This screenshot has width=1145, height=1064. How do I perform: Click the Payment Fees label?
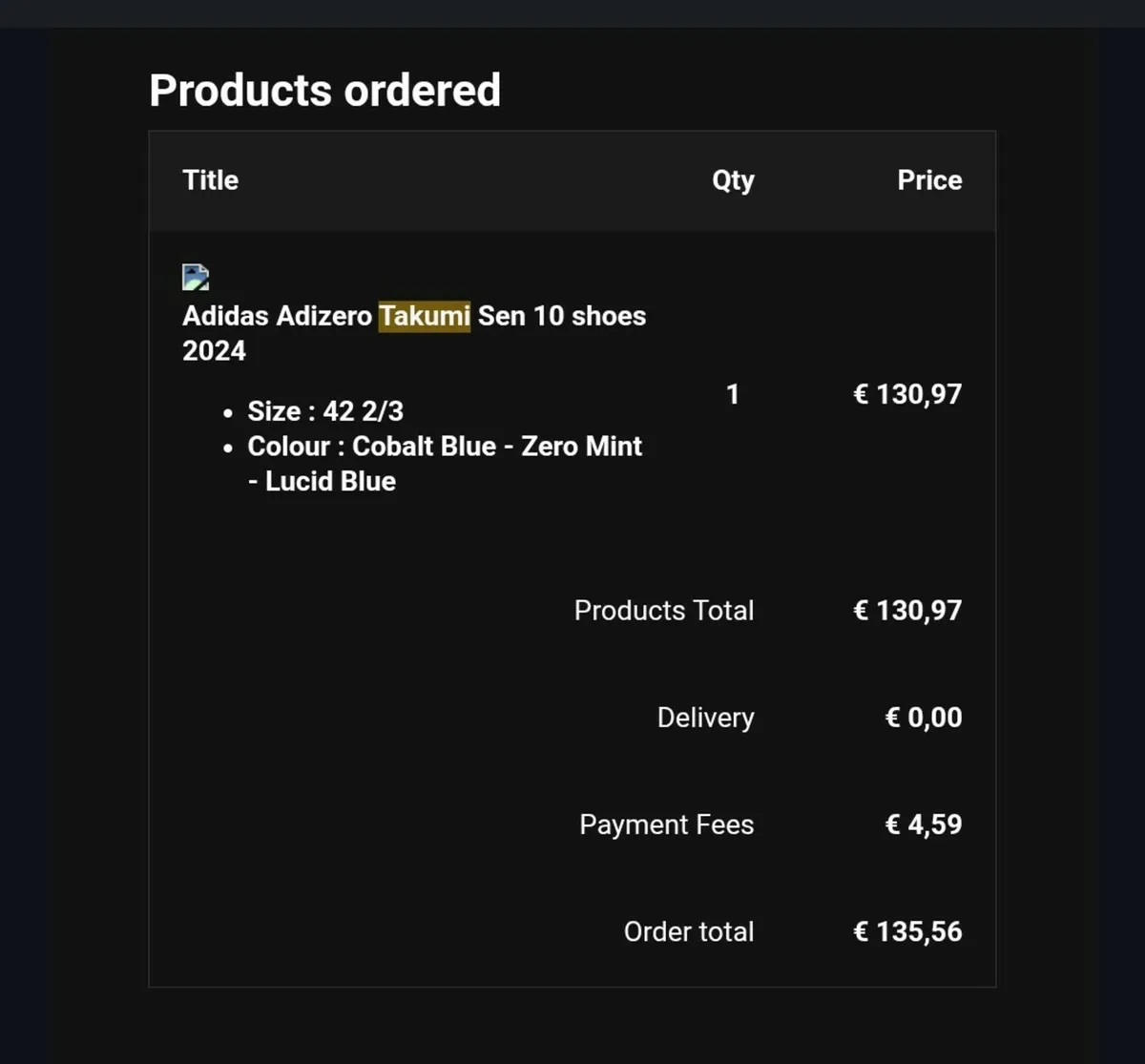tap(667, 824)
